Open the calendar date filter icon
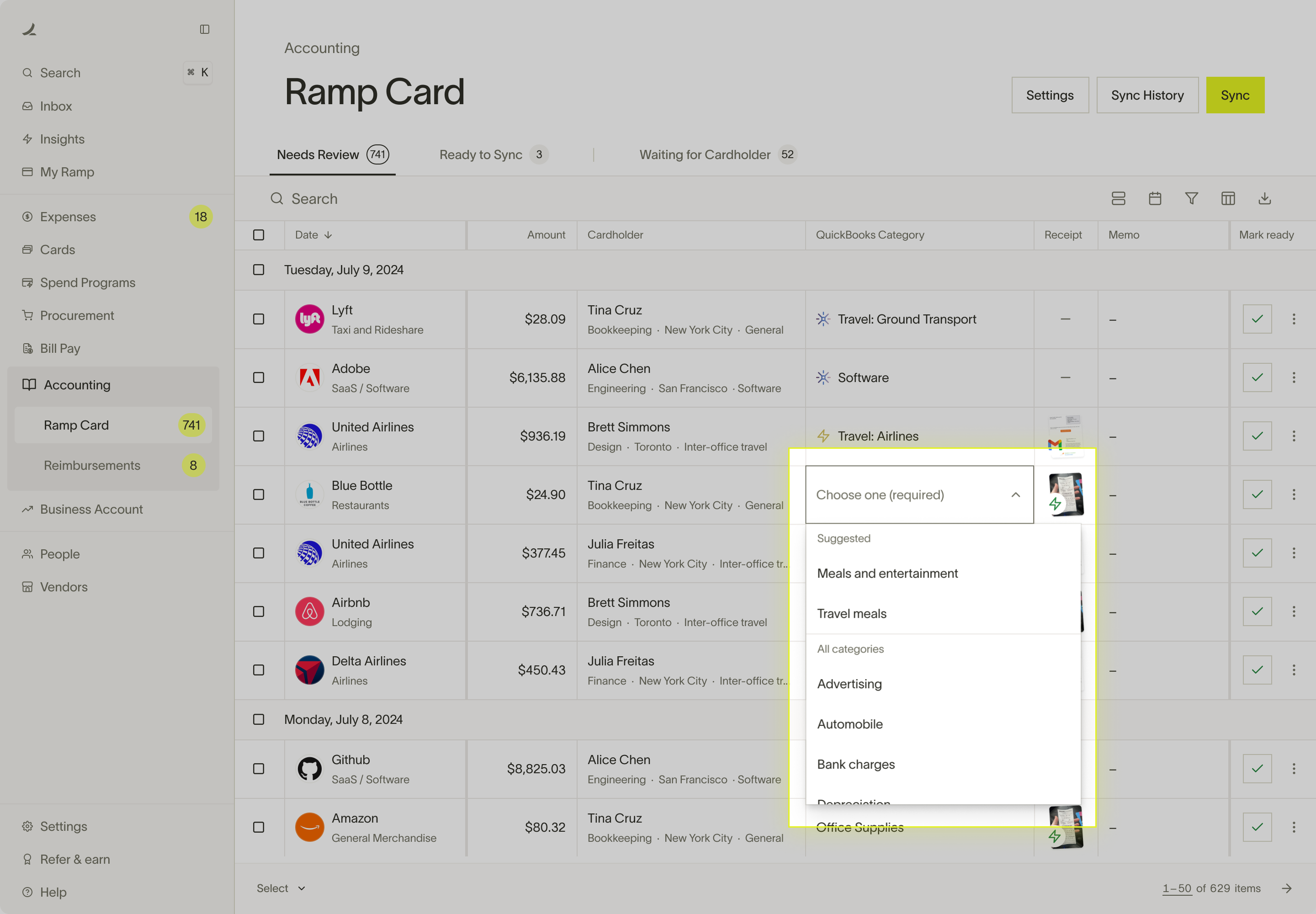The height and width of the screenshot is (914, 1316). click(x=1155, y=199)
